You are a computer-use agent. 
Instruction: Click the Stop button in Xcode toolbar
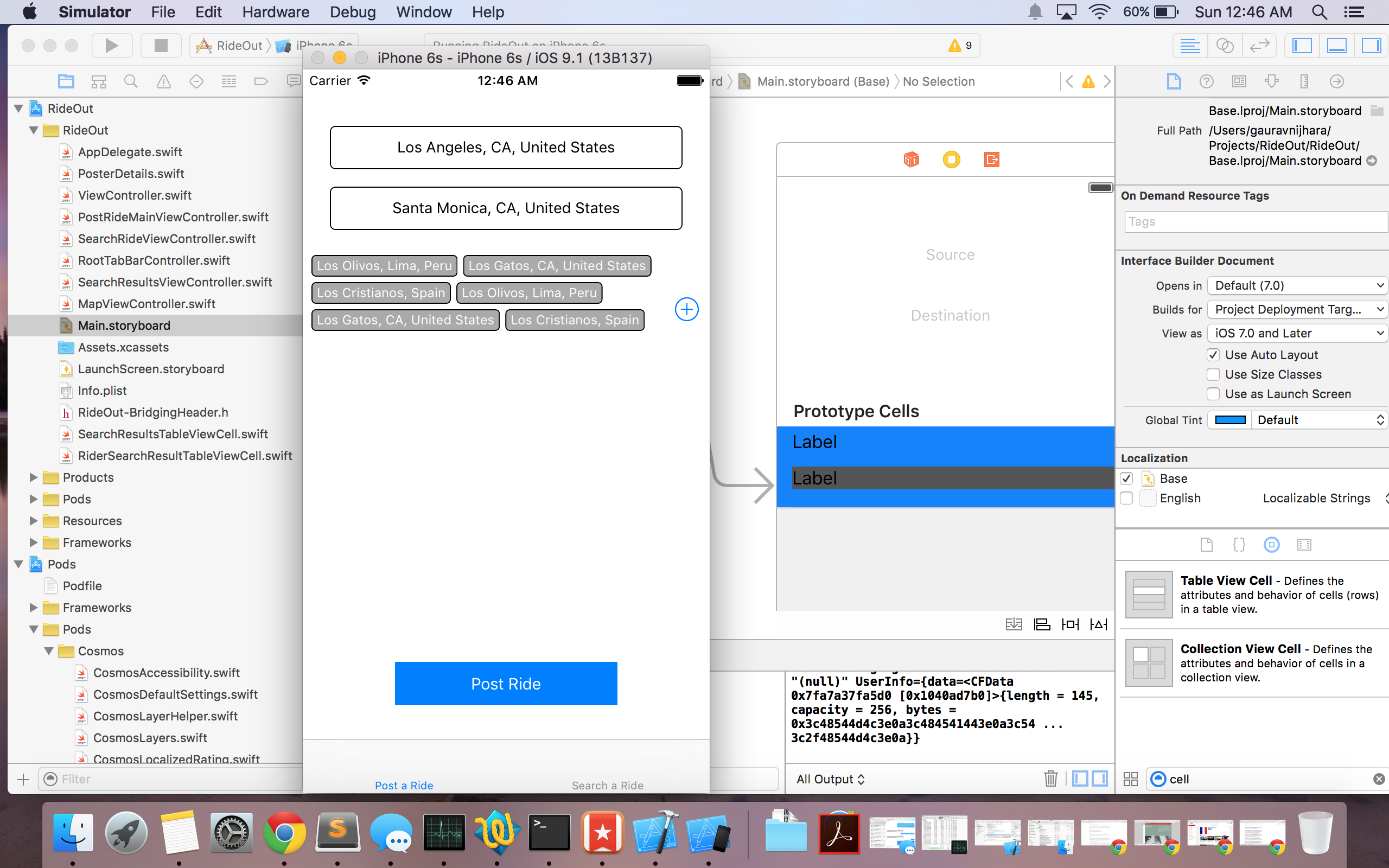[161, 46]
